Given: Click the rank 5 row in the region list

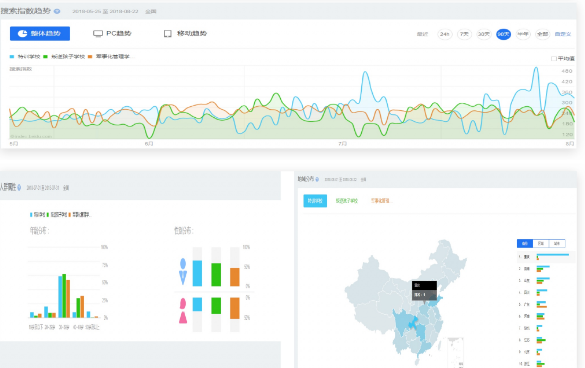Looking at the screenshot, I should [x=546, y=305].
